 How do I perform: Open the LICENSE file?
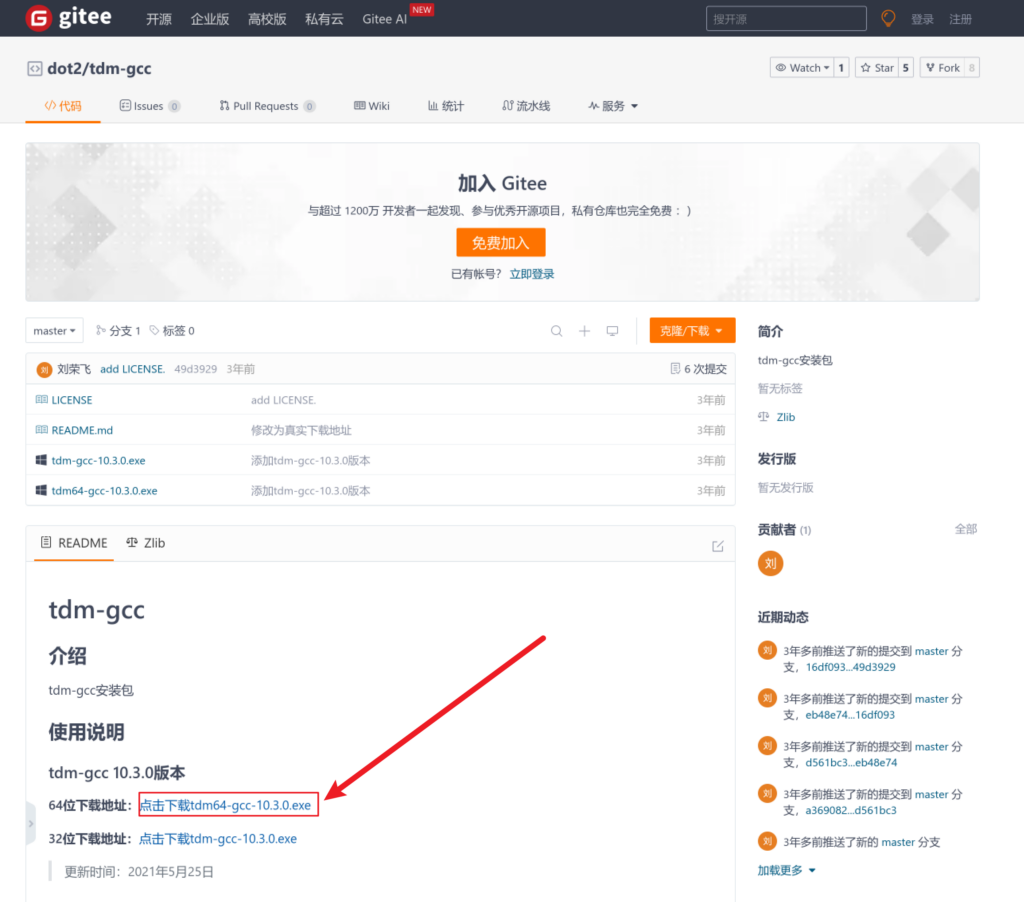[72, 400]
